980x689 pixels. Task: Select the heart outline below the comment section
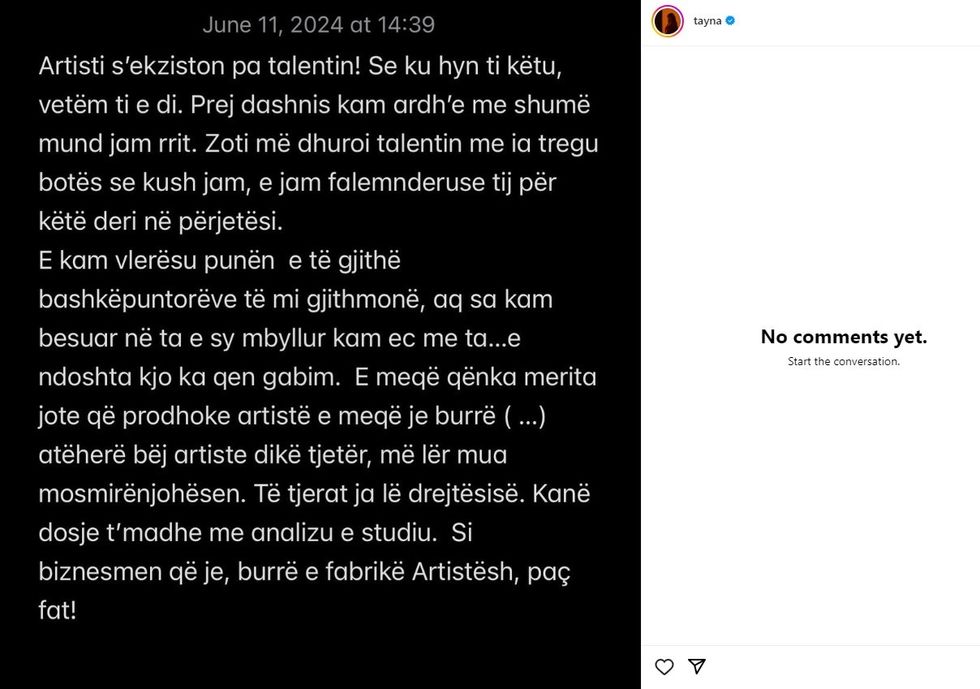[663, 666]
